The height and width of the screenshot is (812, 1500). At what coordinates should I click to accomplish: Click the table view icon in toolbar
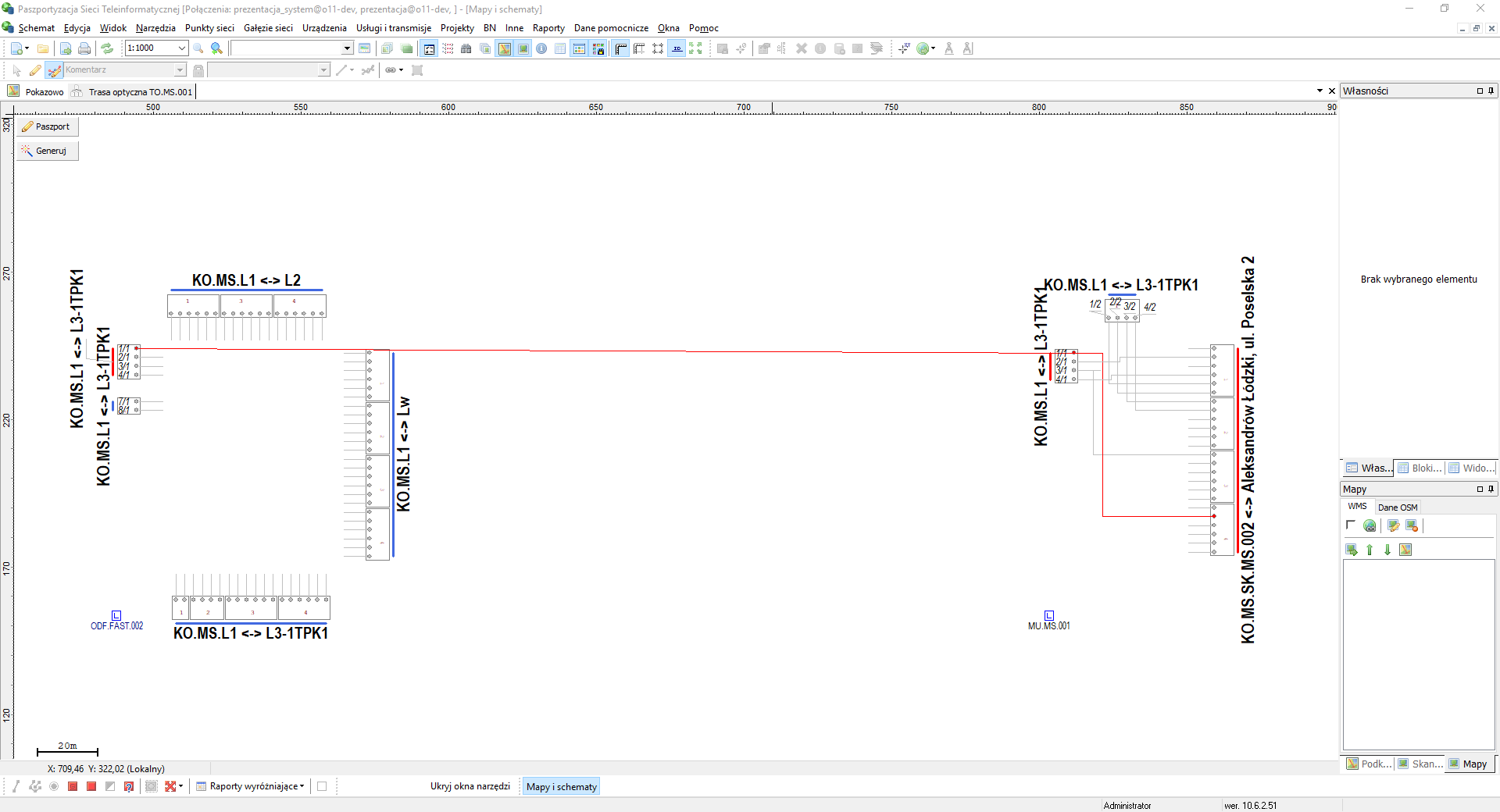pos(560,48)
